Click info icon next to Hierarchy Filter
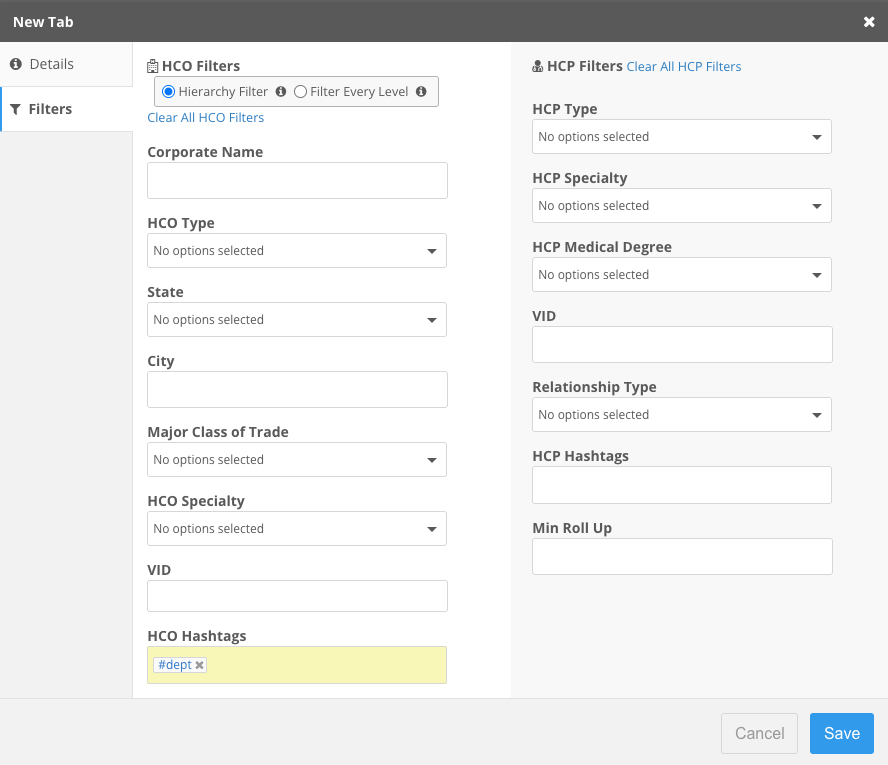Image resolution: width=888 pixels, height=765 pixels. click(281, 92)
